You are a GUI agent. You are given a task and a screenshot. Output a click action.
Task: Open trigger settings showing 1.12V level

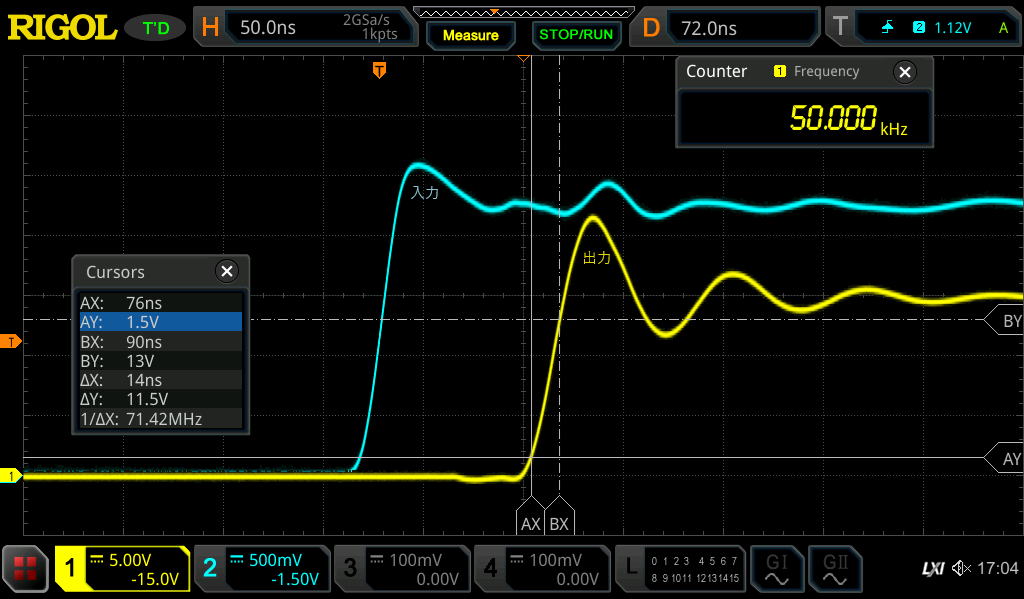(923, 27)
